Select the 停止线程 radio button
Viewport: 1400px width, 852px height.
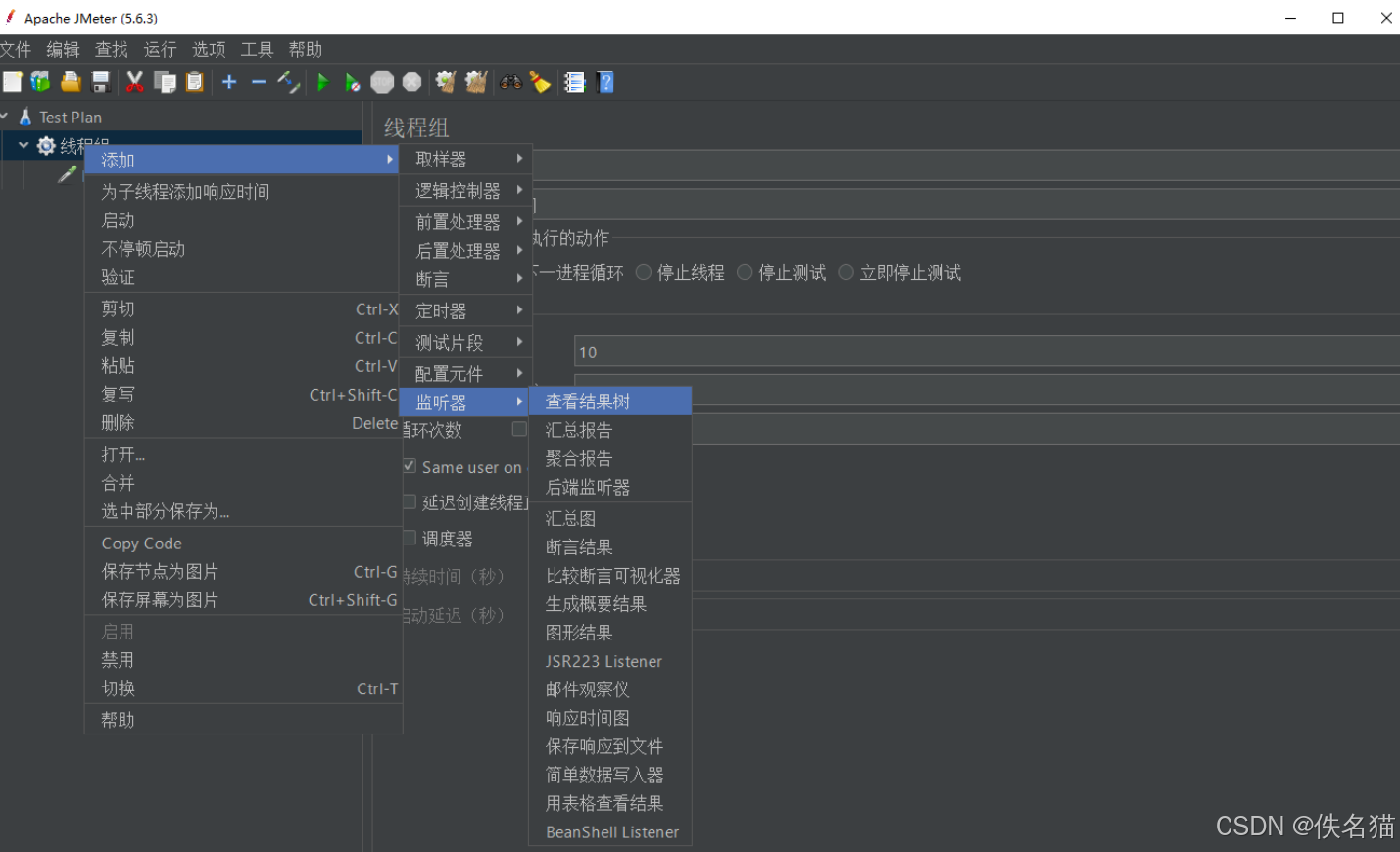point(644,272)
